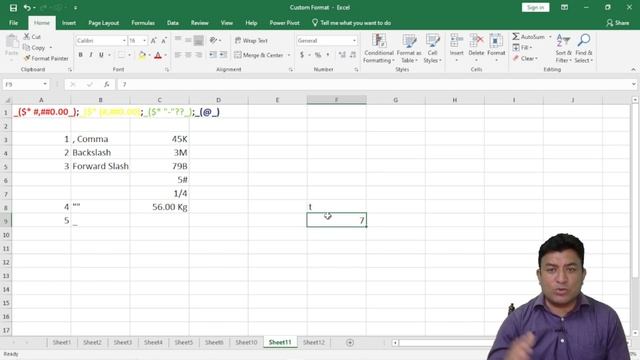640x360 pixels.
Task: Toggle align right
Action: click(199, 55)
